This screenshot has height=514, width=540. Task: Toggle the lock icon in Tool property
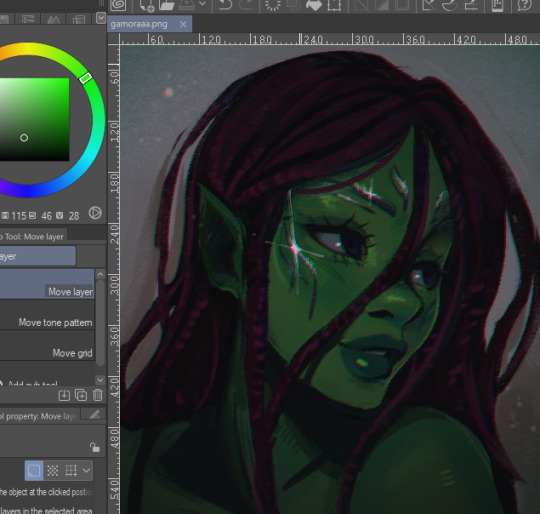(x=95, y=447)
